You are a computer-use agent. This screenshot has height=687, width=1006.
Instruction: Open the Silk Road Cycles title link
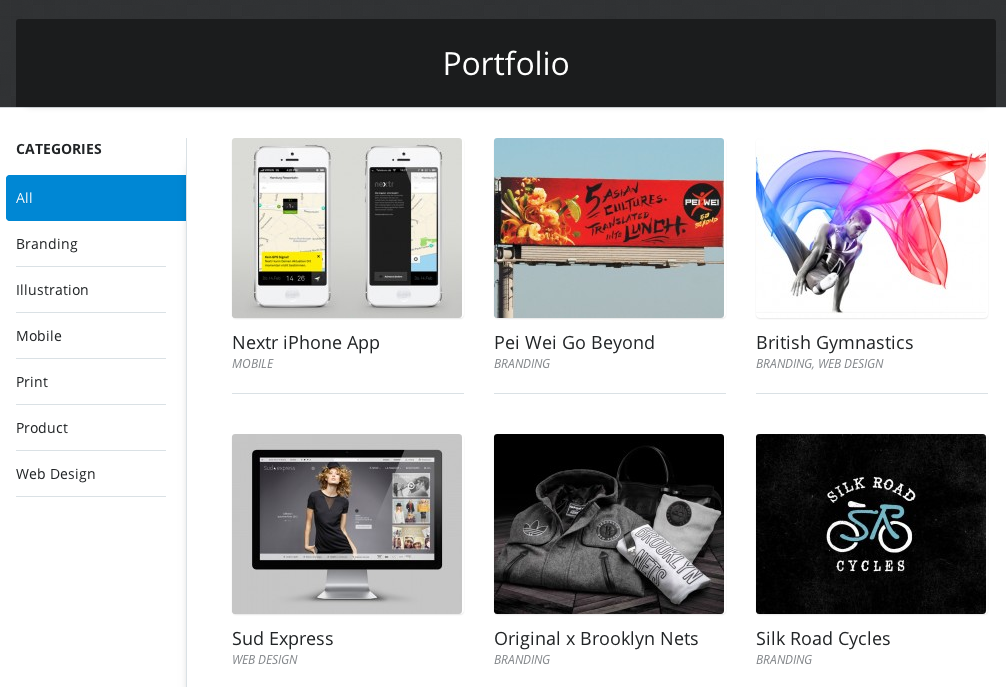pos(823,639)
